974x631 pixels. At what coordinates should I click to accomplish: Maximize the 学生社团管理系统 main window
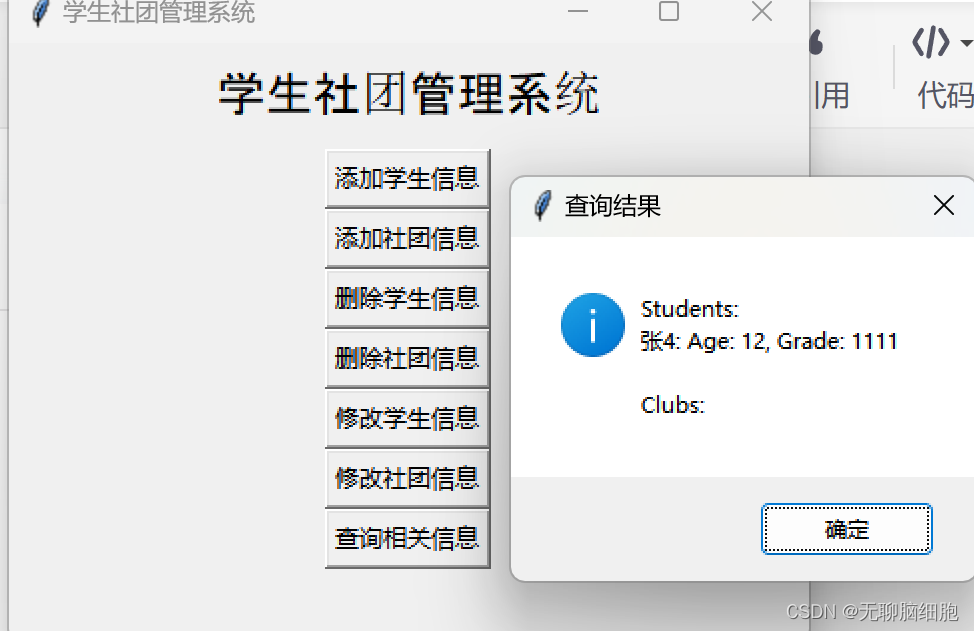tap(669, 11)
